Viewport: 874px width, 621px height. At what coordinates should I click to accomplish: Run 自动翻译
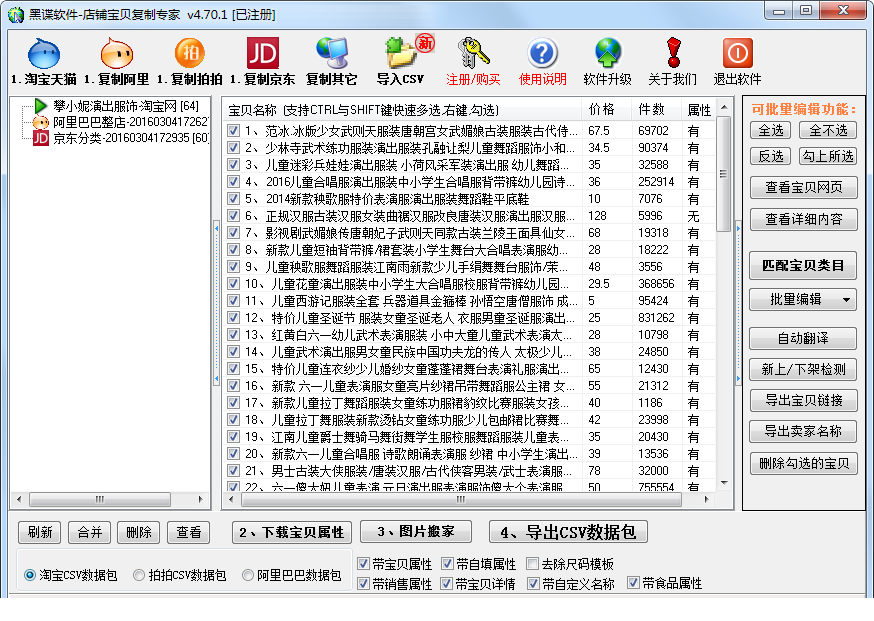(x=803, y=338)
